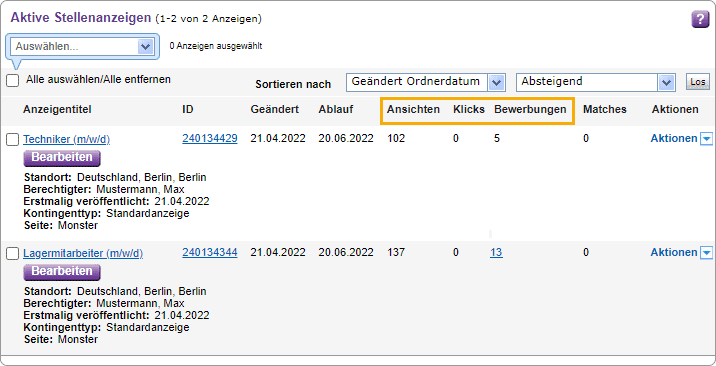This screenshot has width=716, height=366.
Task: Check the Techniker (m/w/d) row checkbox
Action: click(13, 140)
